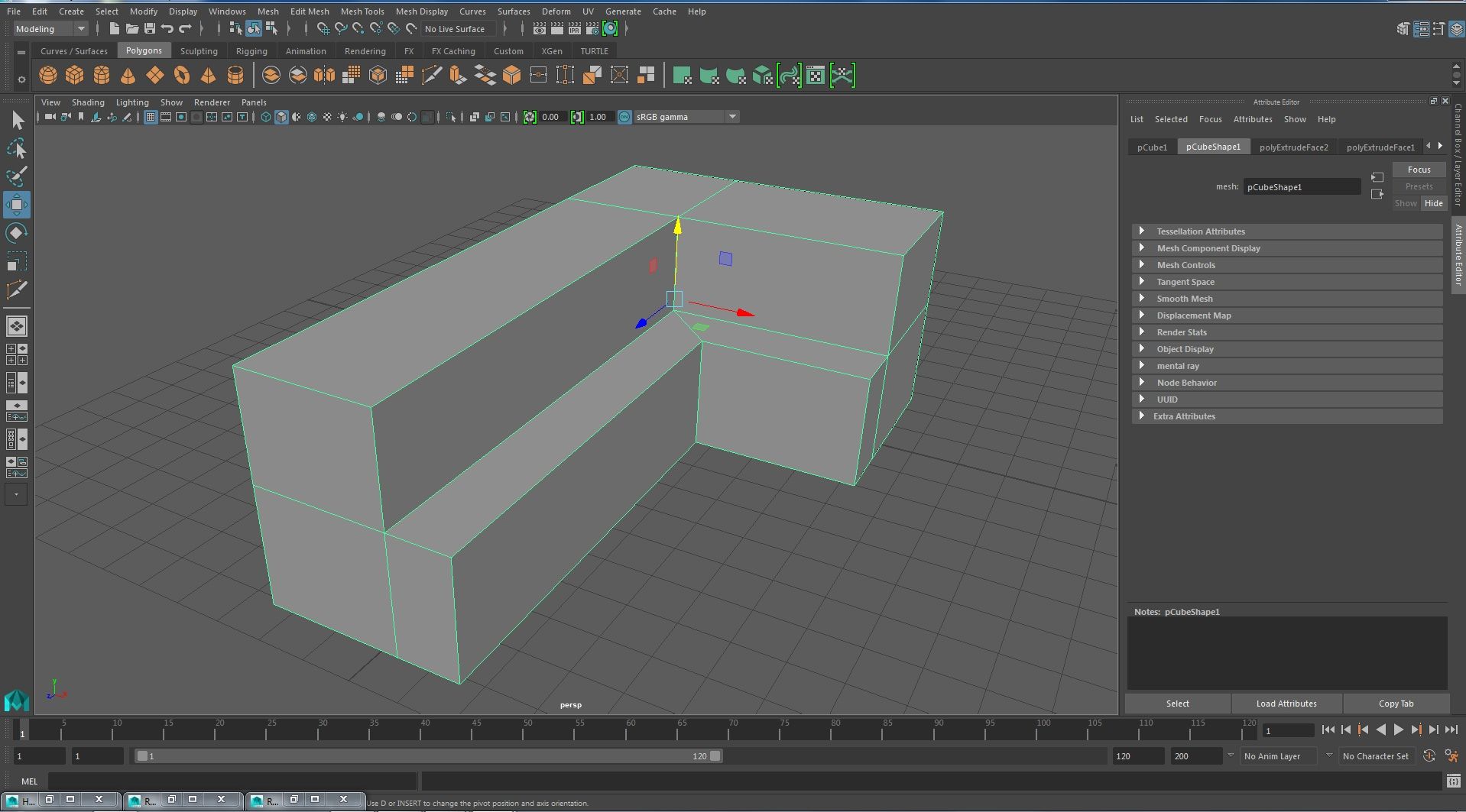Click the range slider end handle
The image size is (1466, 812).
715,756
